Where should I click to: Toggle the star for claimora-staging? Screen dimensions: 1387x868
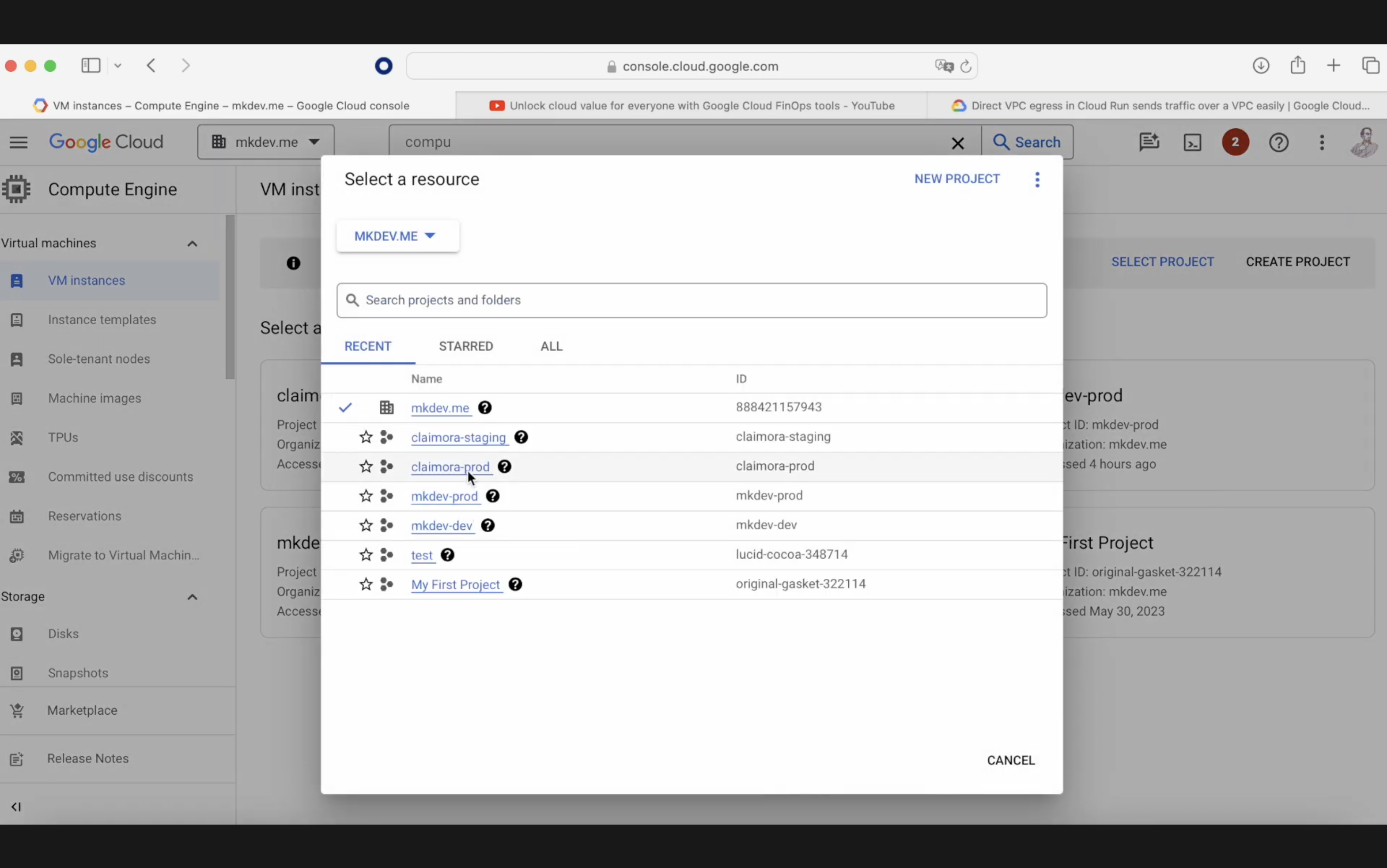coord(366,437)
